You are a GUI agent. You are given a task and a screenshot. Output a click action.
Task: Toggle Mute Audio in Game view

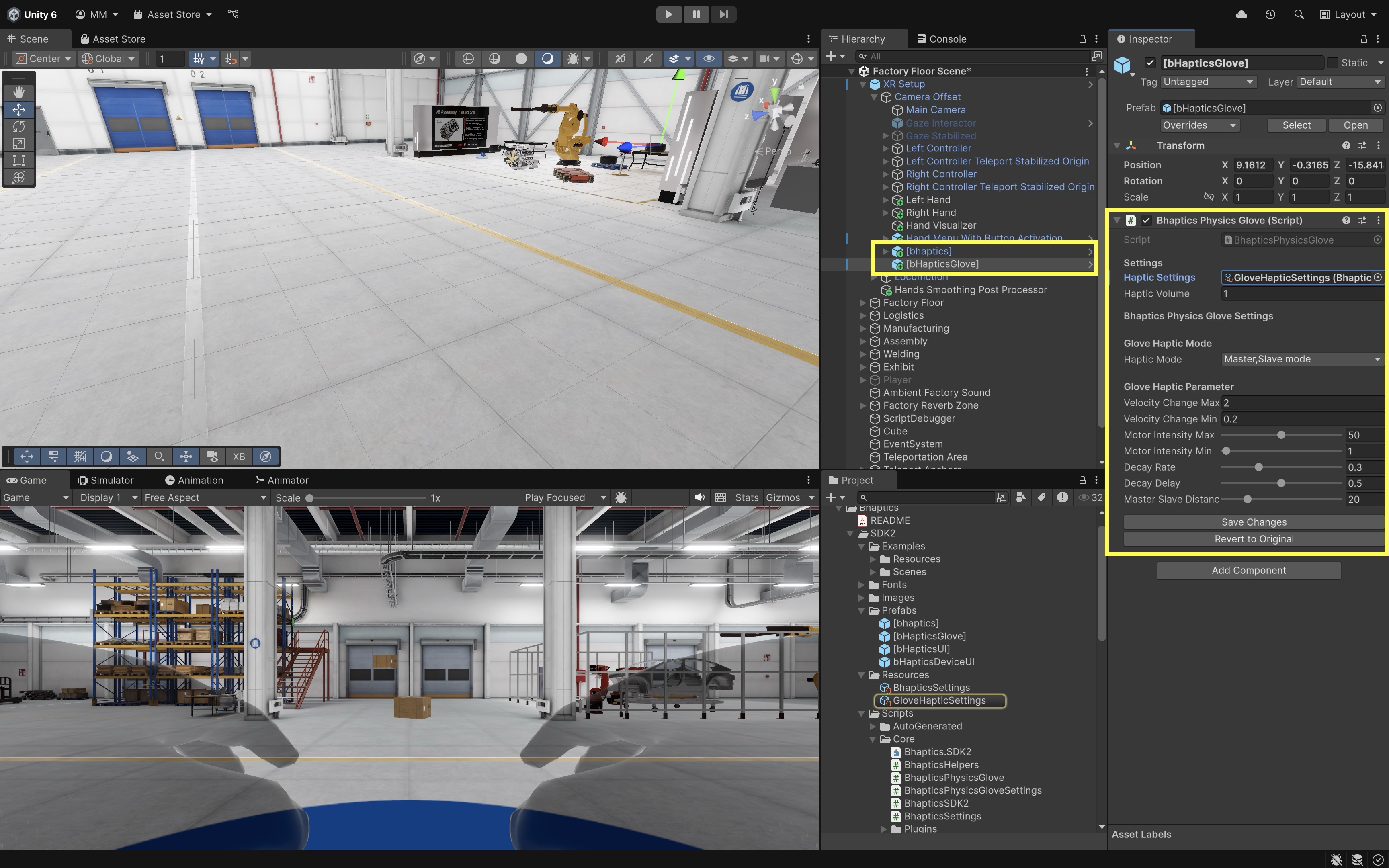(x=699, y=498)
